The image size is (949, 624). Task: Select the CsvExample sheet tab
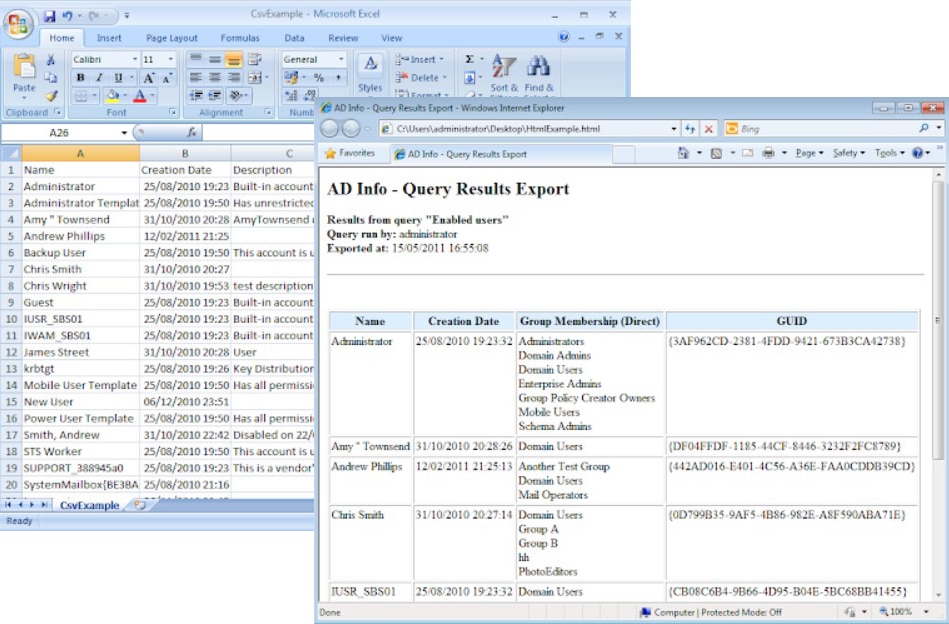coord(90,505)
